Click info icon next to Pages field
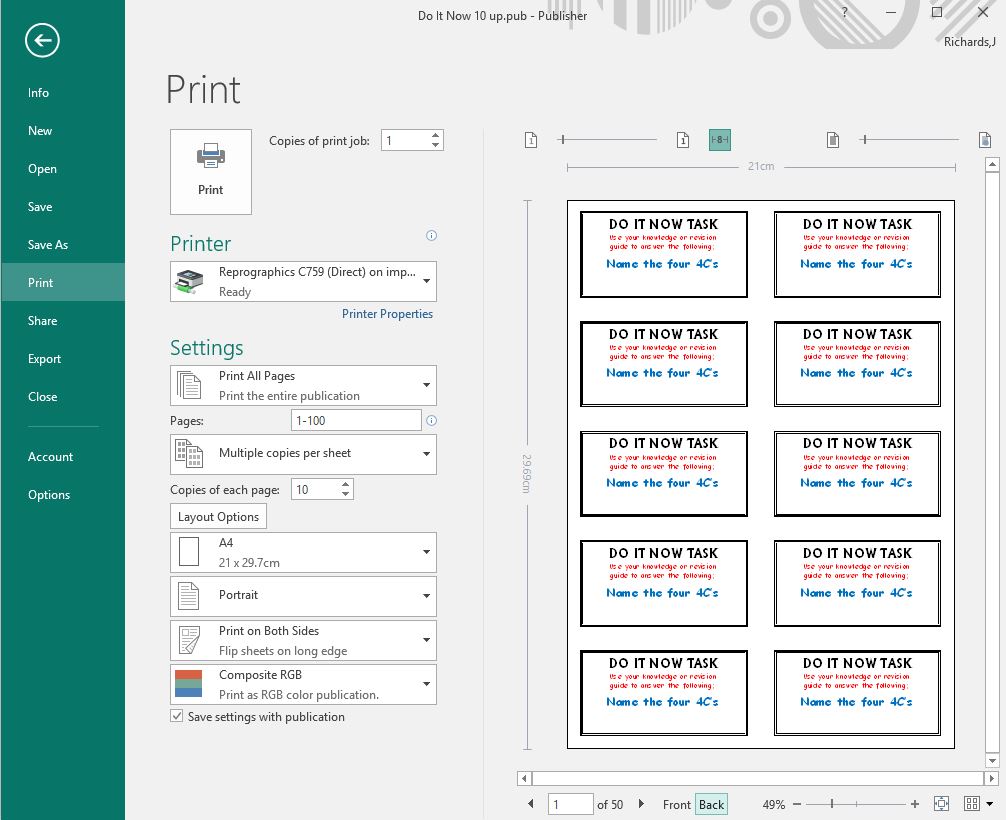The image size is (1006, 820). pos(431,421)
